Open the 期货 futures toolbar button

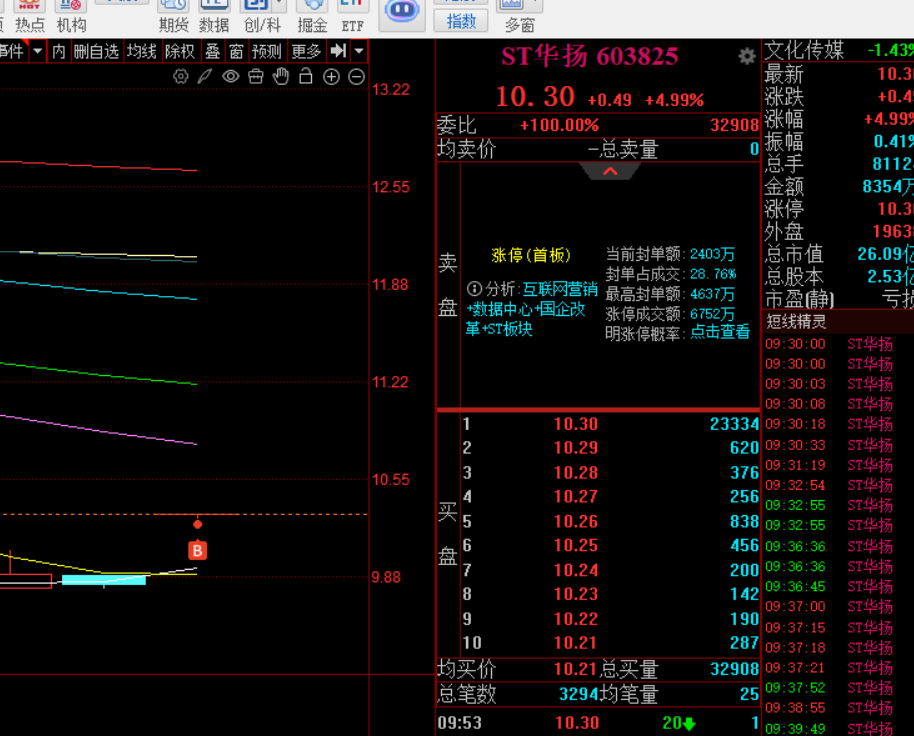coord(173,16)
